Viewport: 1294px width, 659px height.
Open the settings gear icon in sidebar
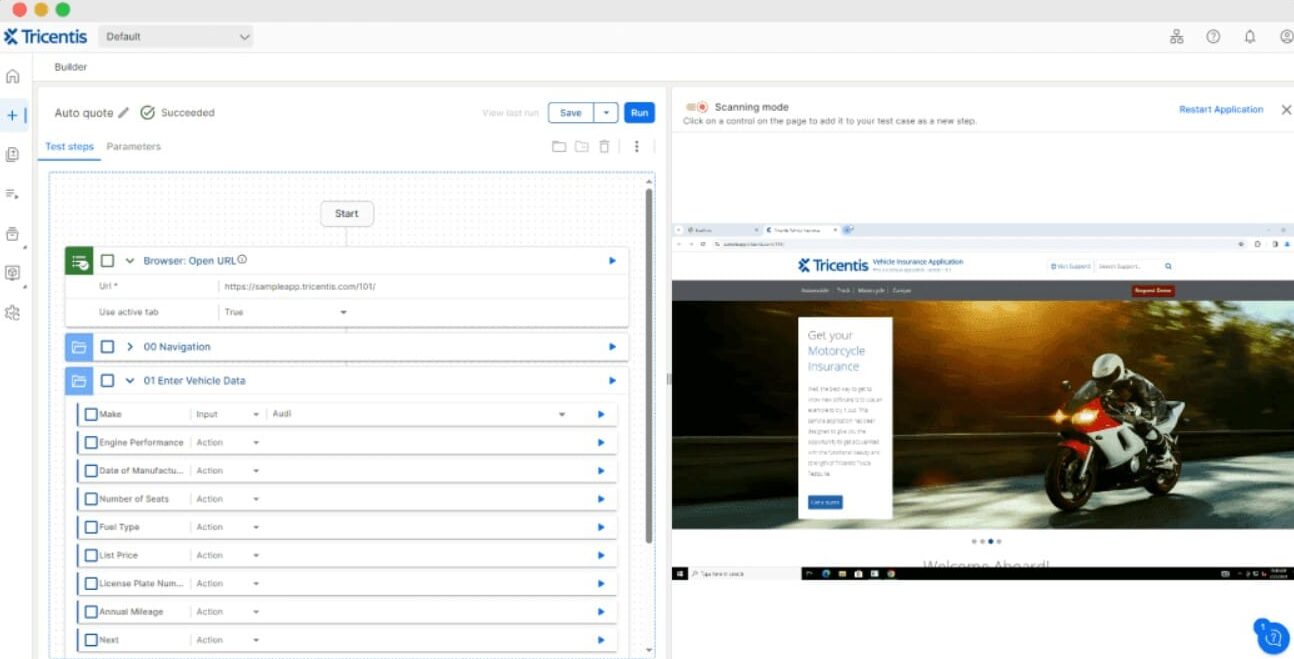[12, 313]
